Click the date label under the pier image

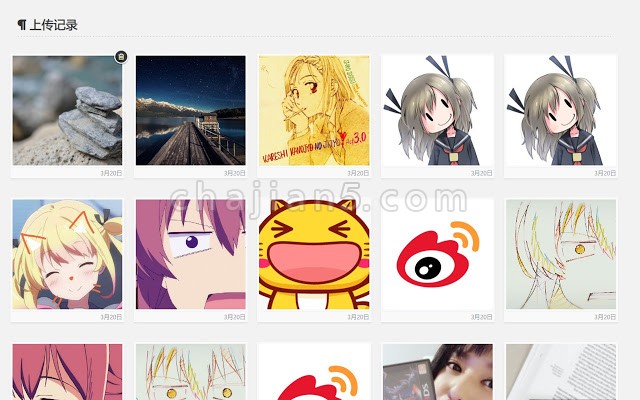coord(235,173)
